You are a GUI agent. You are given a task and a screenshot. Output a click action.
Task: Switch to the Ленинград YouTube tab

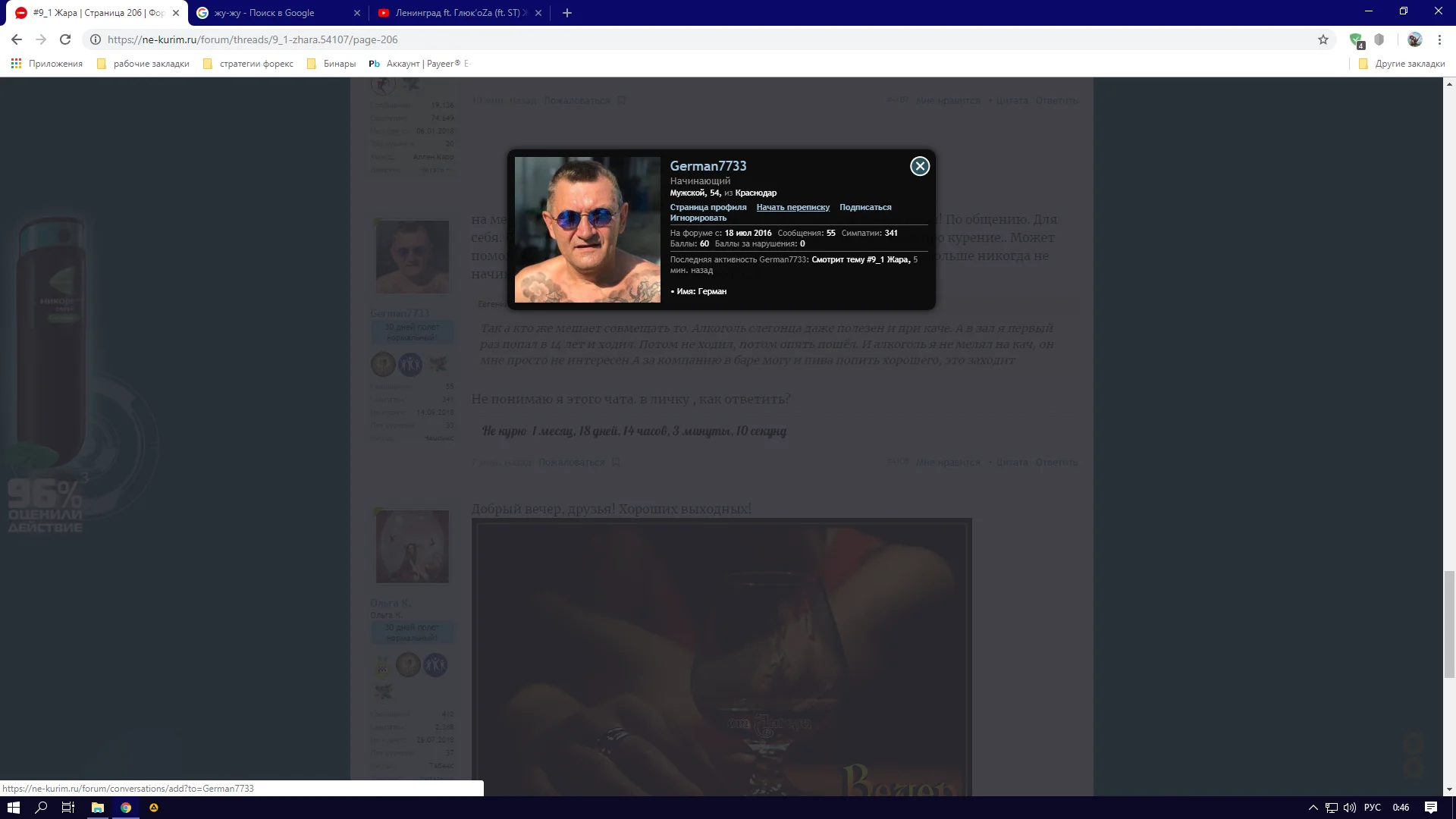(x=455, y=13)
